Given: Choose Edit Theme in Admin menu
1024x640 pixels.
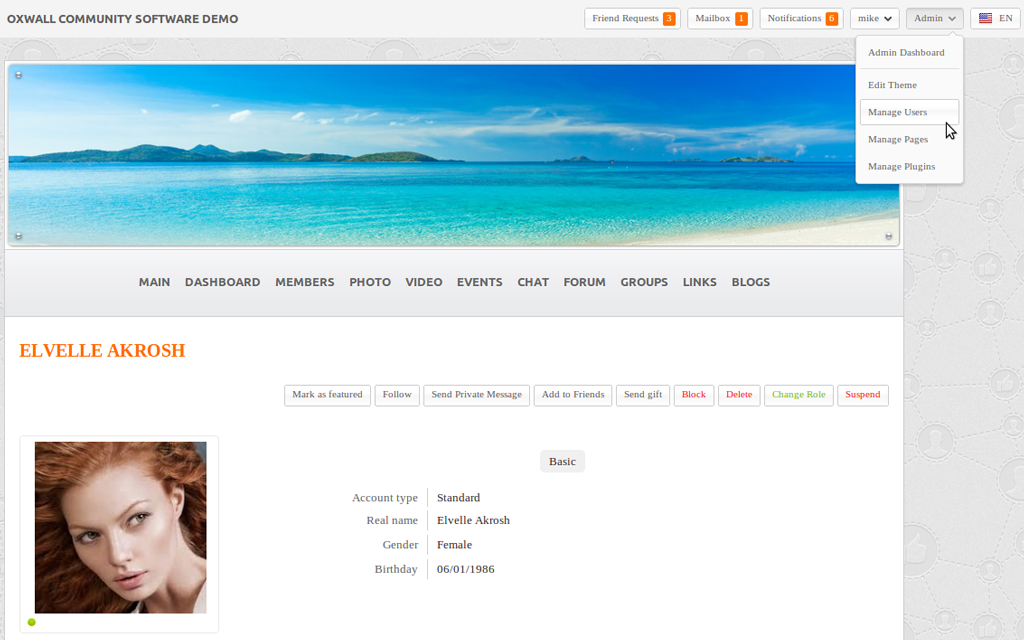Looking at the screenshot, I should point(892,85).
